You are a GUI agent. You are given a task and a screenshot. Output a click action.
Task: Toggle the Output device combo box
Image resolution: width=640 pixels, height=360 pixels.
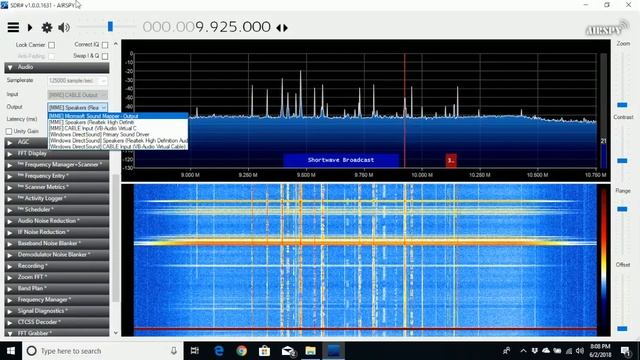[x=78, y=107]
